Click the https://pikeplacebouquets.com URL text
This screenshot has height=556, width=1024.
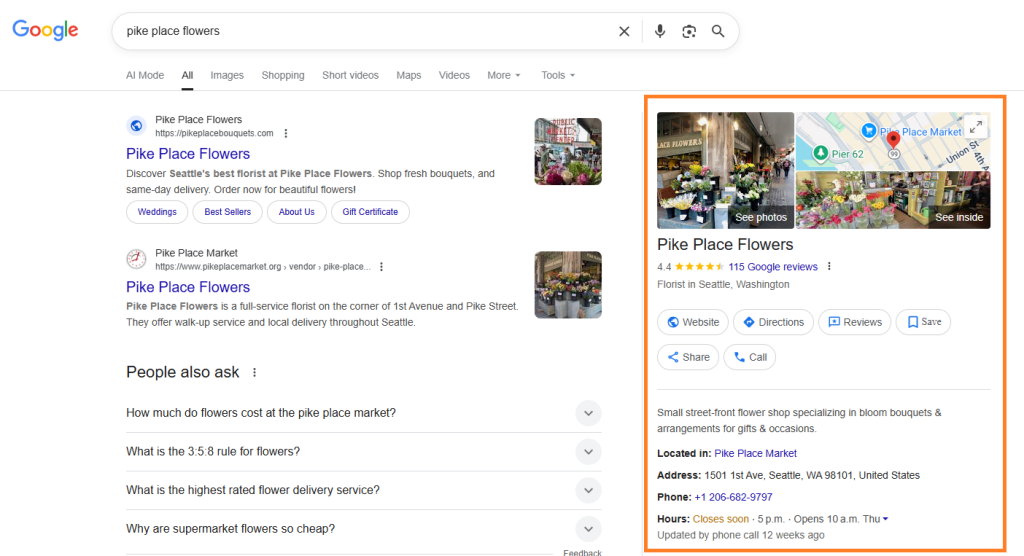pyautogui.click(x=214, y=133)
